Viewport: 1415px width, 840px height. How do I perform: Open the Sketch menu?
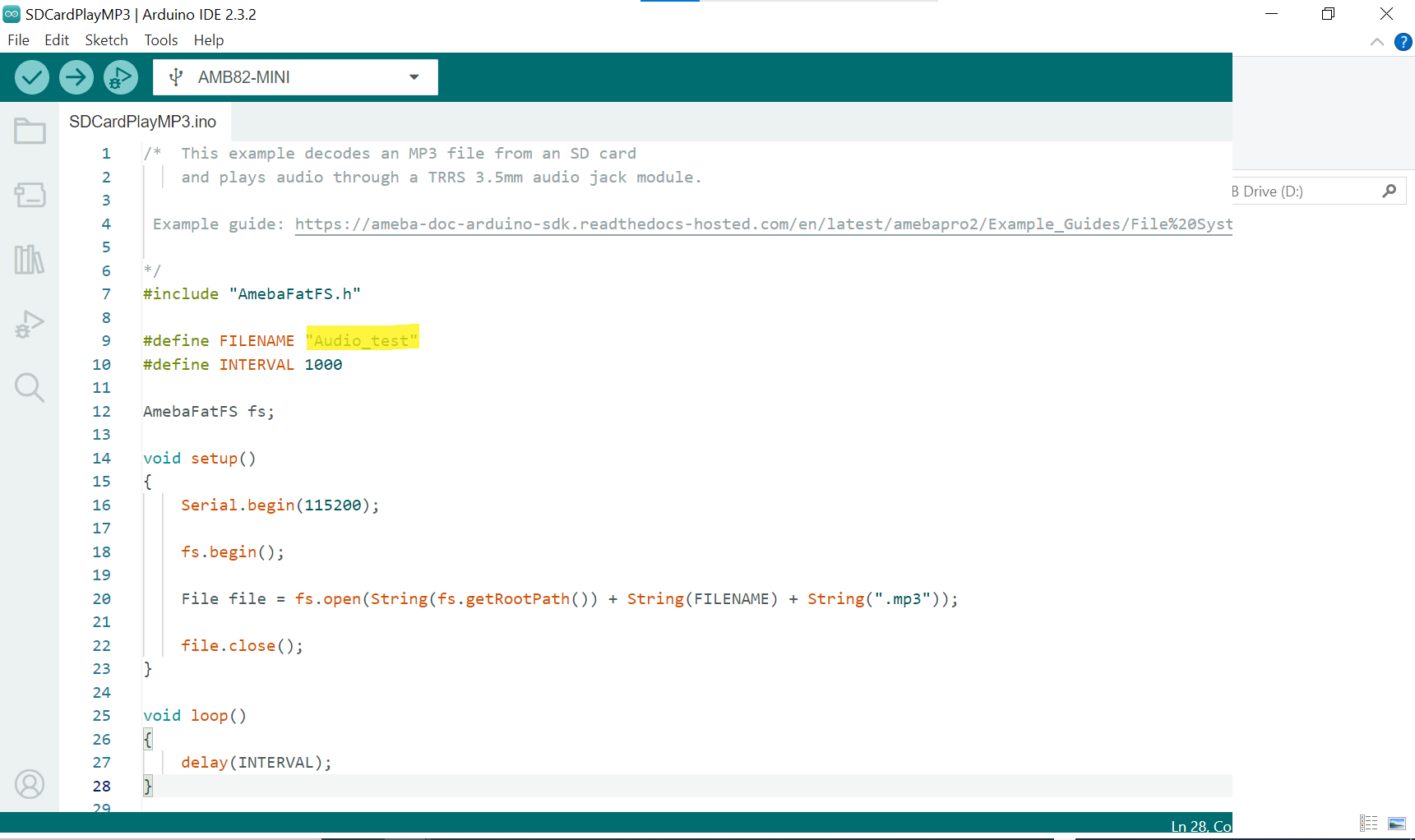click(x=106, y=40)
